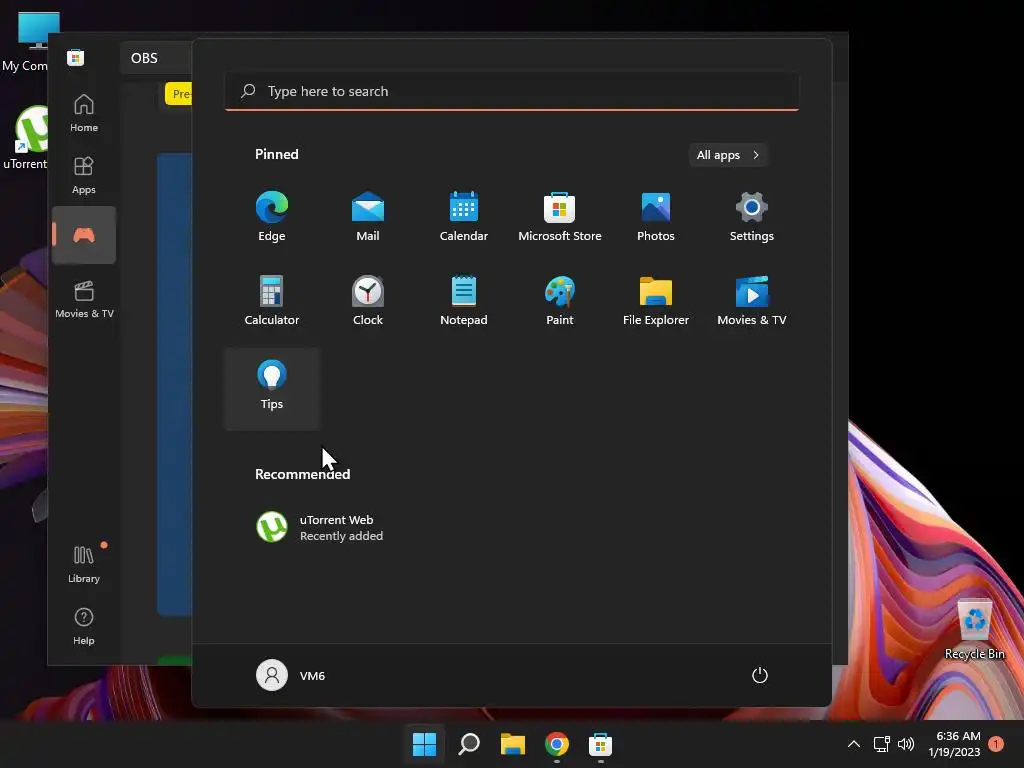The height and width of the screenshot is (768, 1024).
Task: Open Library in Microsoft Store sidebar
Action: 84,564
